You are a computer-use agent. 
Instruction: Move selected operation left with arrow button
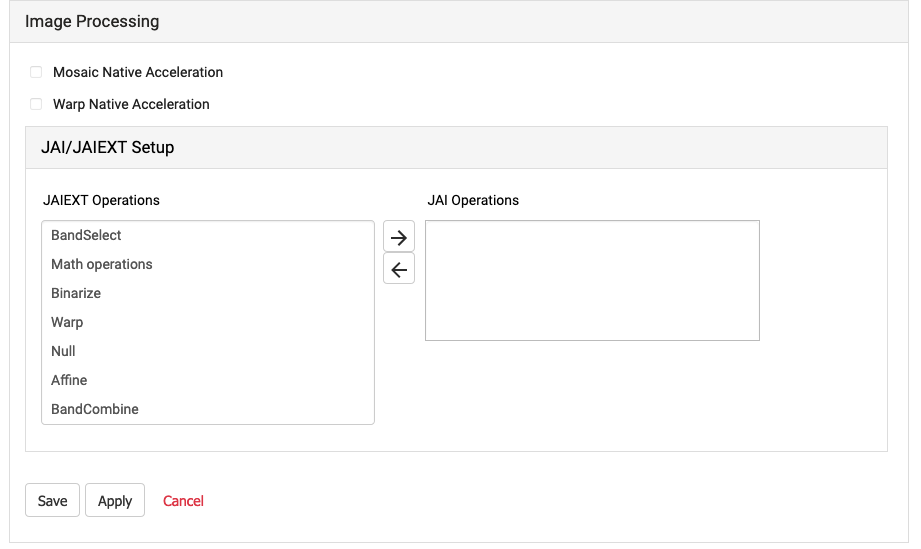coord(399,269)
